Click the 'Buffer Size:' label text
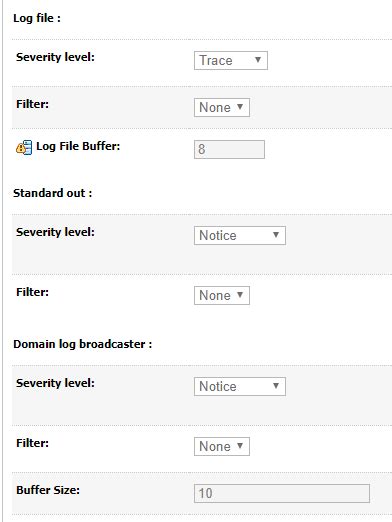The width and height of the screenshot is (392, 522). 48,490
